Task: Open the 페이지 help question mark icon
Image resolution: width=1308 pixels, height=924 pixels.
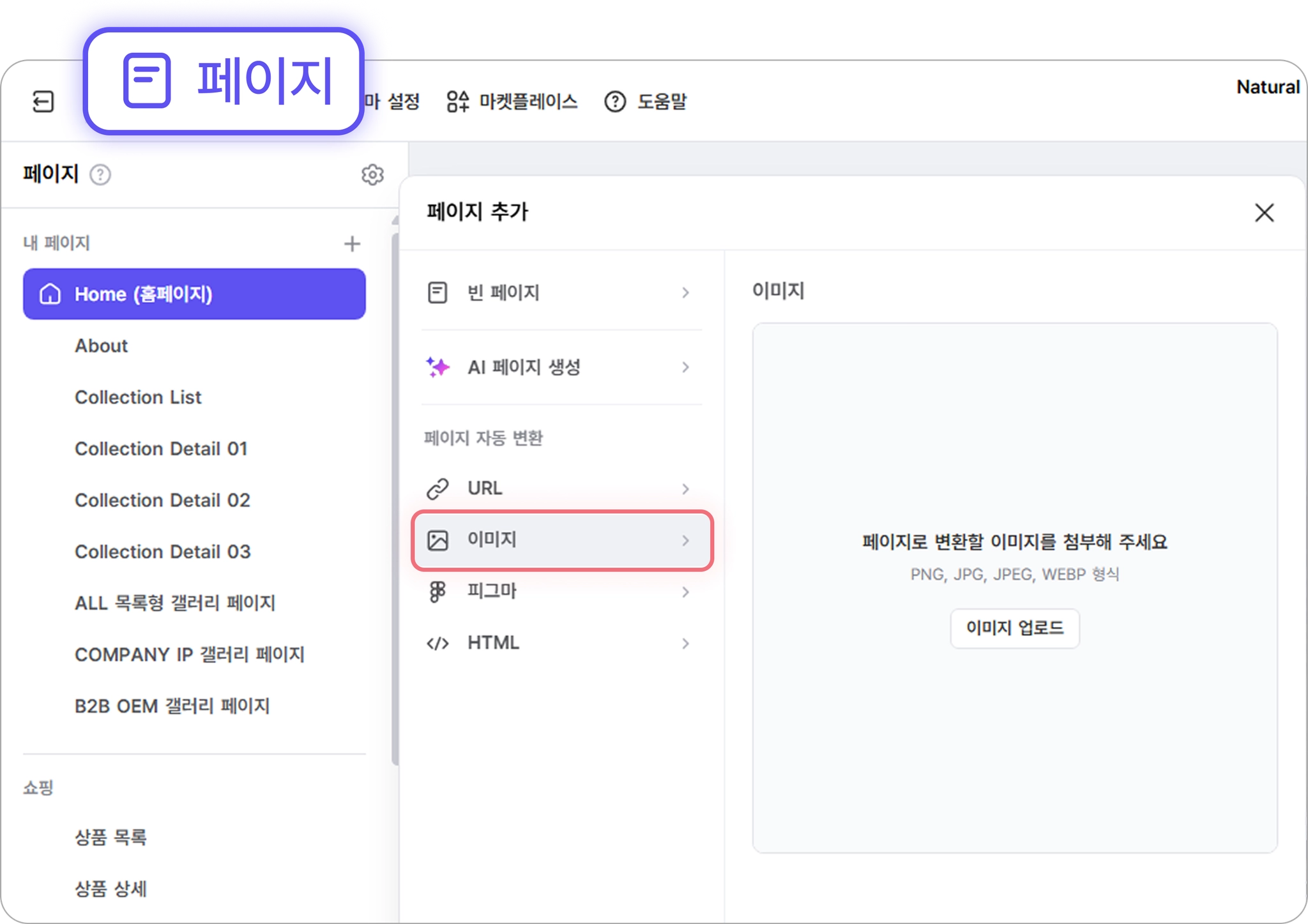Action: coord(100,174)
